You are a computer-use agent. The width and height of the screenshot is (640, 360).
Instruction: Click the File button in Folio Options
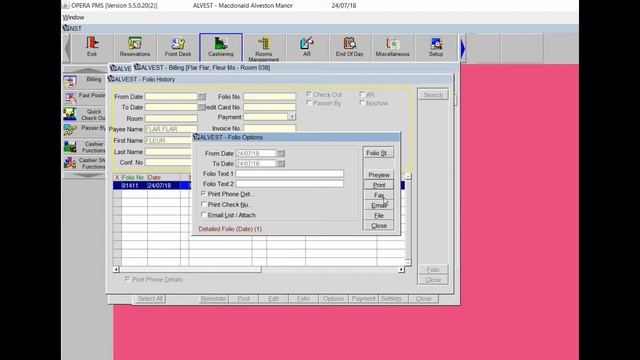(x=378, y=216)
